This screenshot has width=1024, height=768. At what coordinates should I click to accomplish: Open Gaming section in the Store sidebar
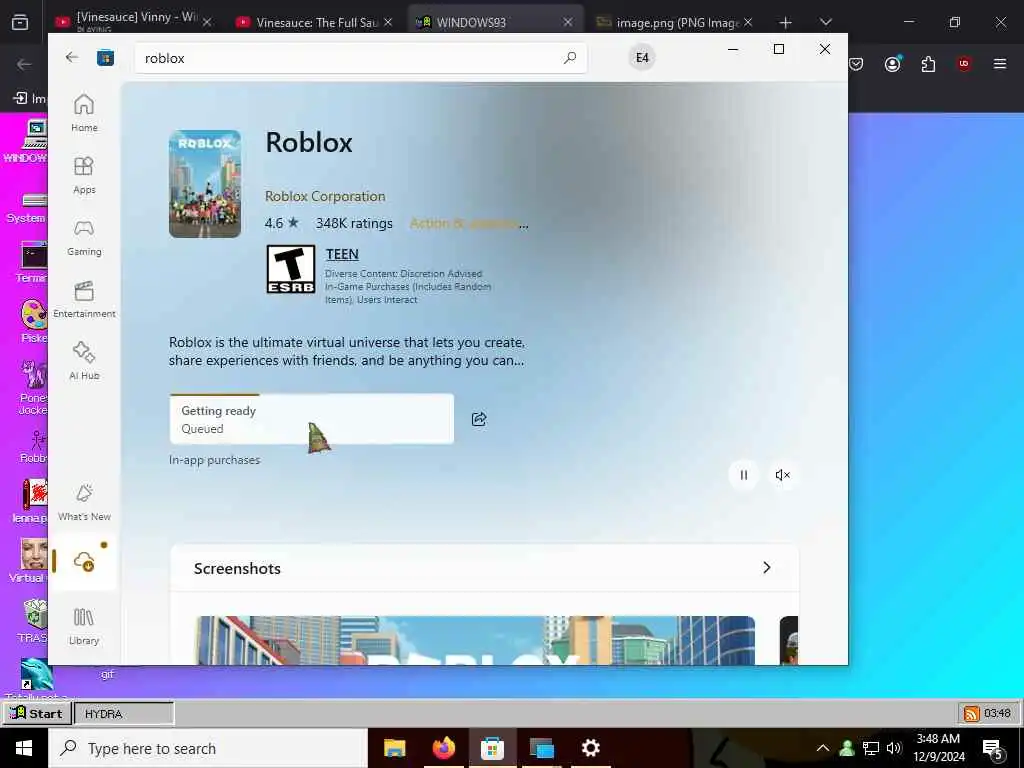click(x=84, y=237)
